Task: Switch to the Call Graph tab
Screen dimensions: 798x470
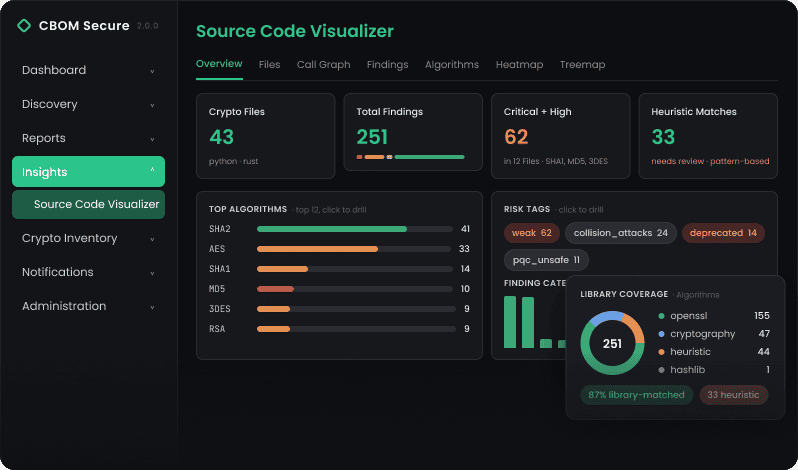Action: pyautogui.click(x=324, y=65)
